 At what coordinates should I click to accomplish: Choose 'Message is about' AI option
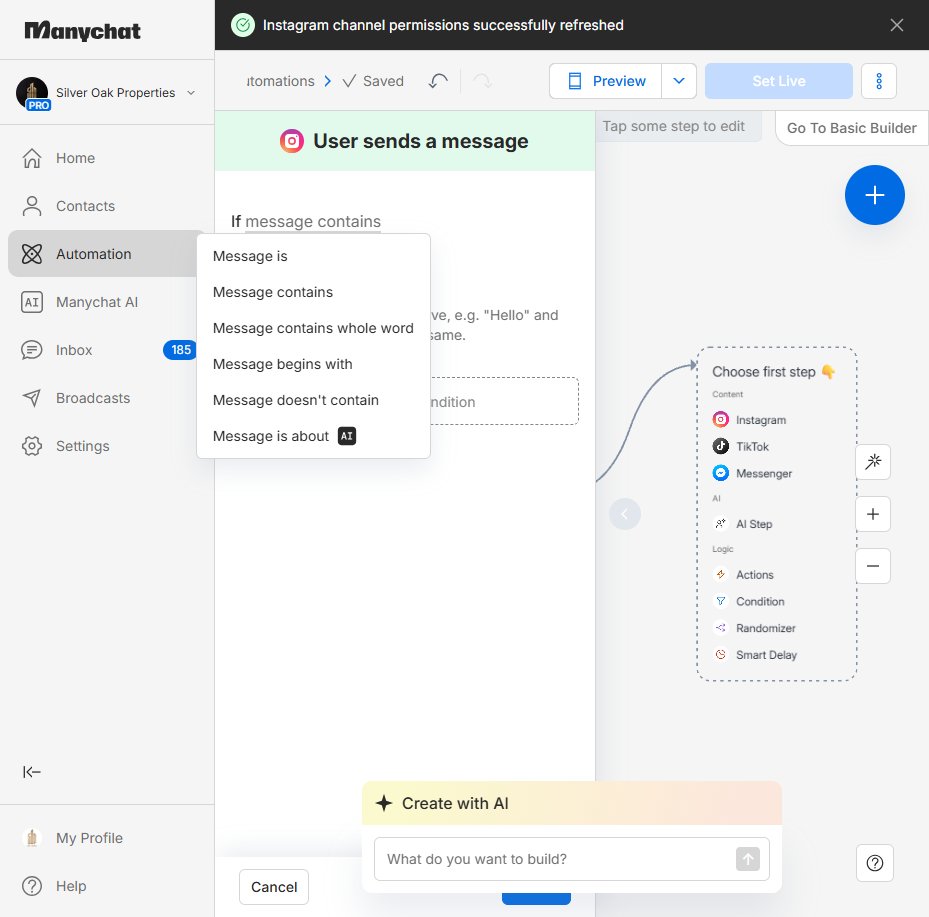(x=313, y=437)
